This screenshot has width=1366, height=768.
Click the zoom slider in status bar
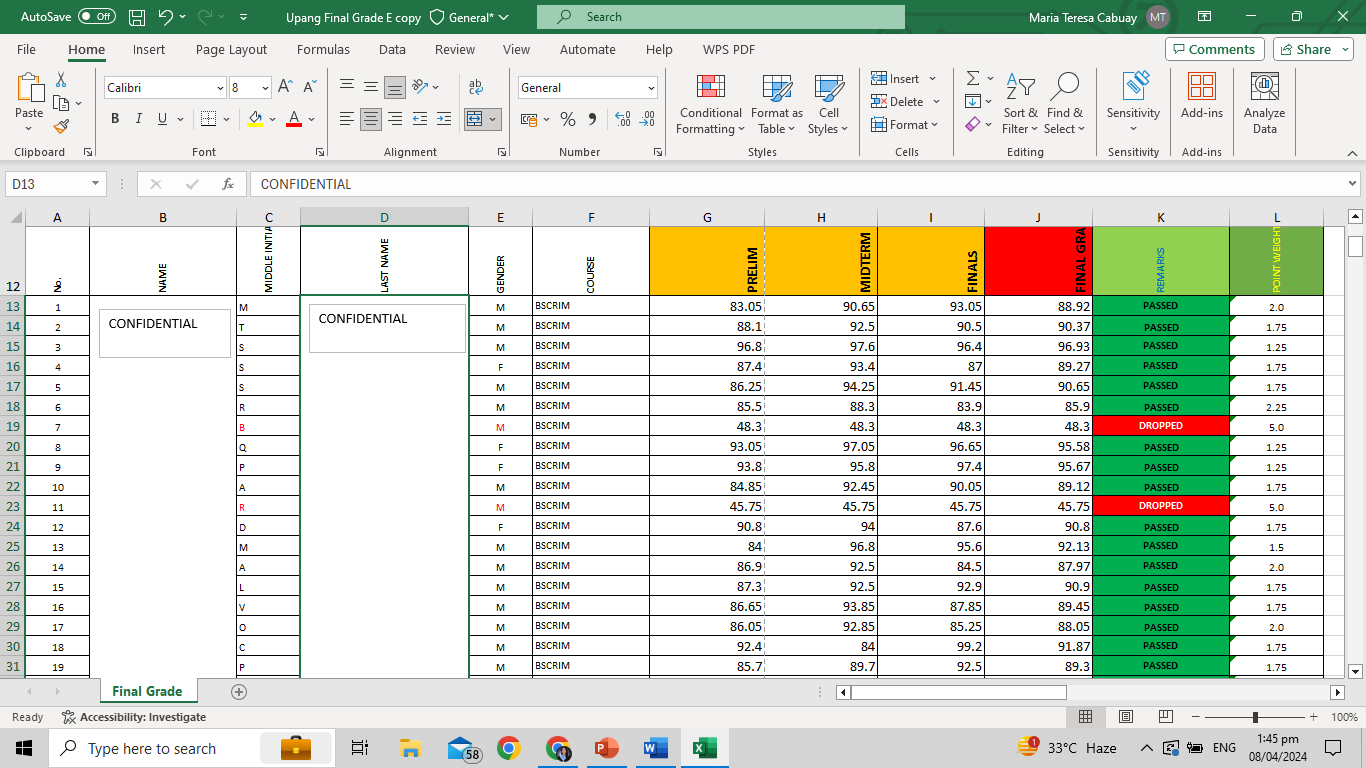click(x=1255, y=717)
